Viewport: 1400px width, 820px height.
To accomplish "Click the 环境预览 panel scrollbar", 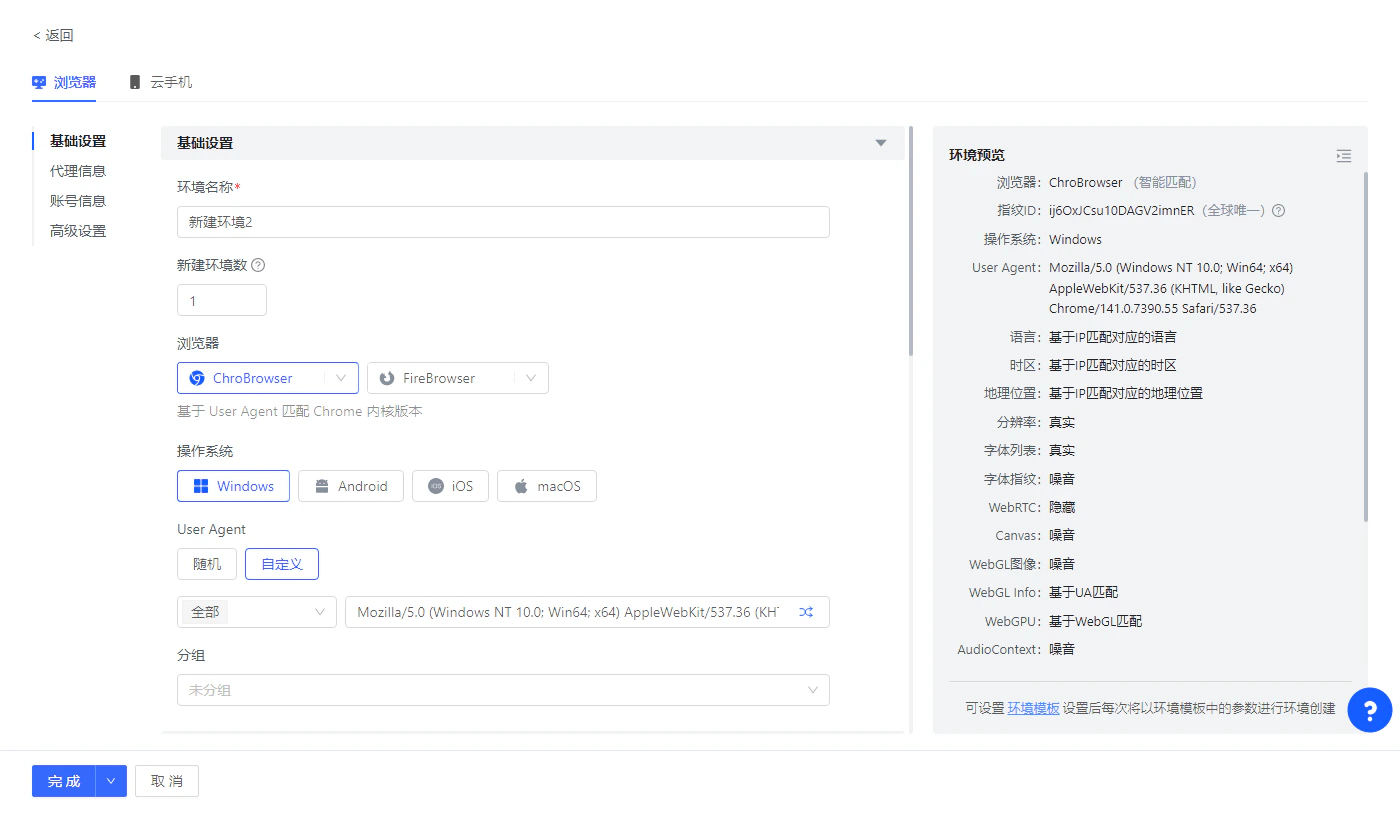I will tap(1365, 345).
